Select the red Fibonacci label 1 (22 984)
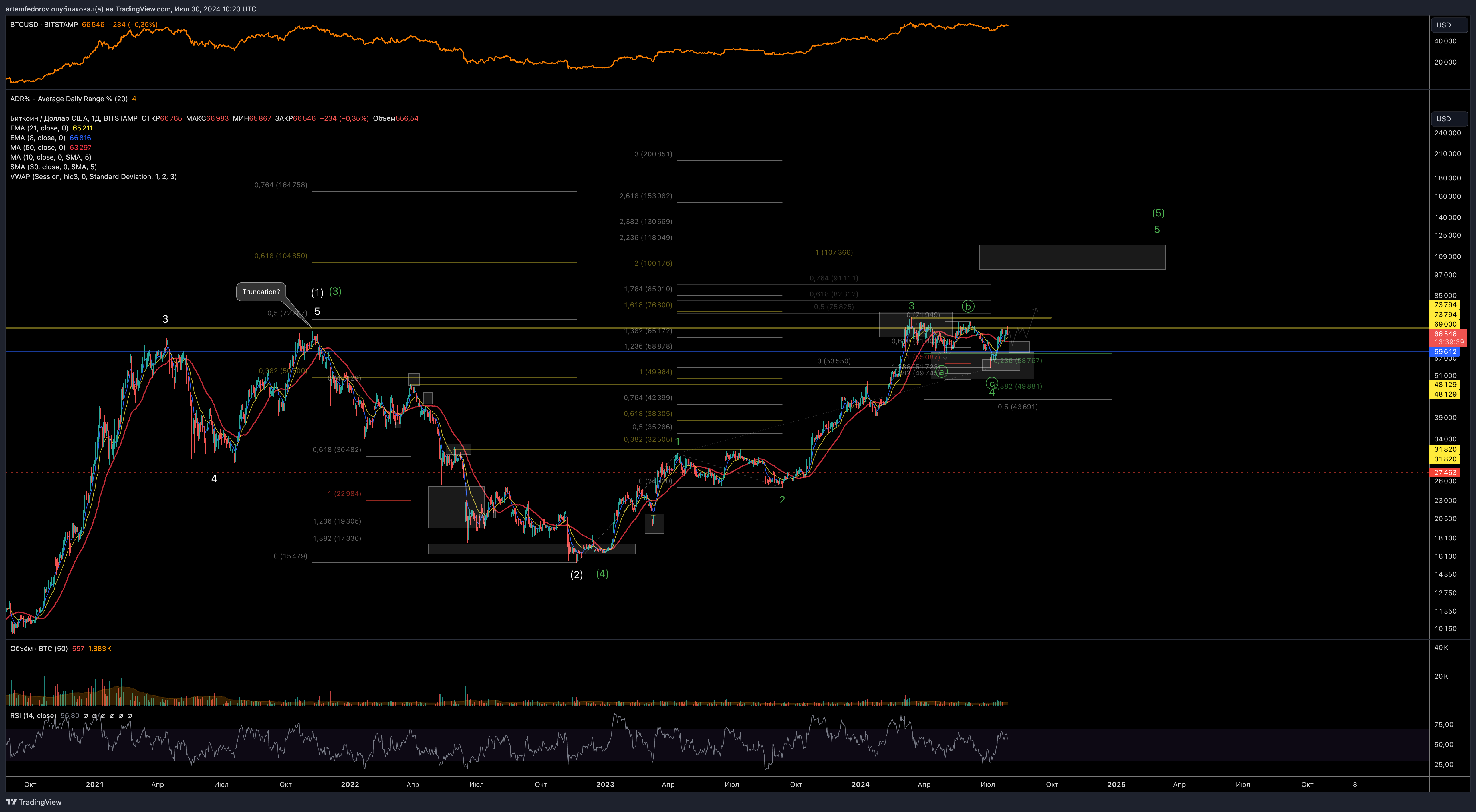Image resolution: width=1476 pixels, height=812 pixels. [344, 494]
